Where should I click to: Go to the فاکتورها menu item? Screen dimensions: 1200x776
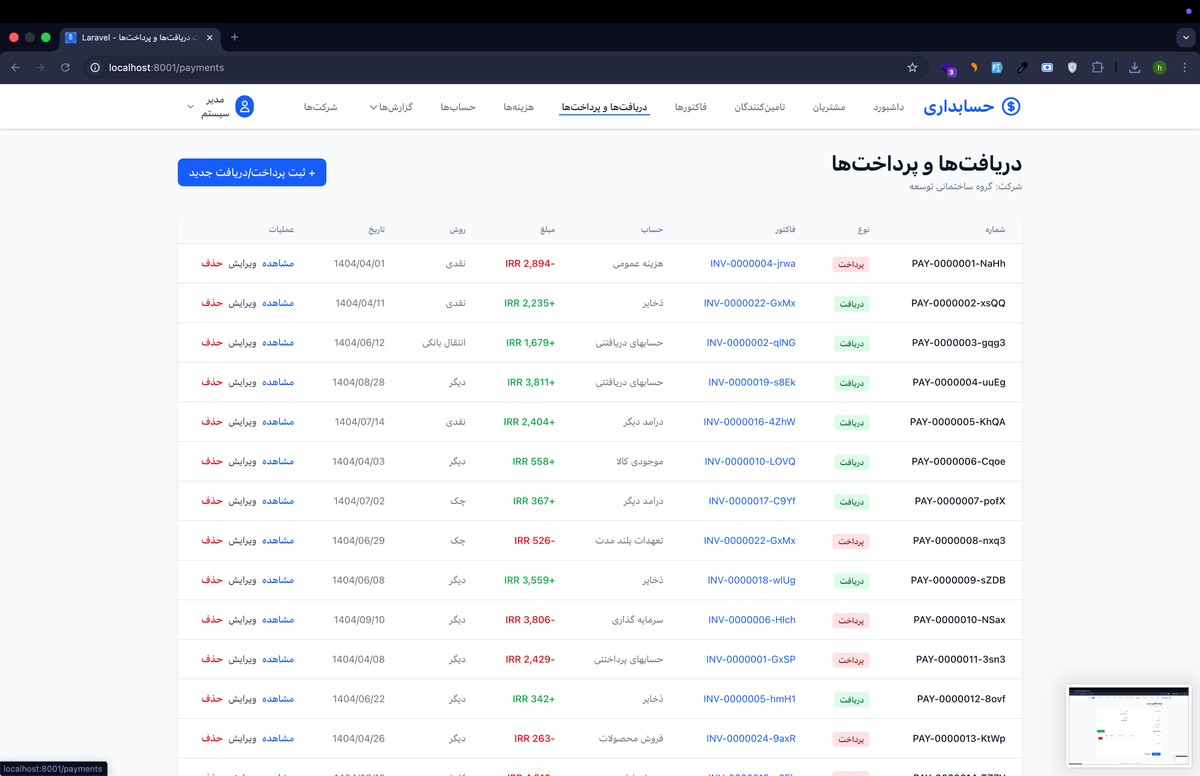[691, 107]
